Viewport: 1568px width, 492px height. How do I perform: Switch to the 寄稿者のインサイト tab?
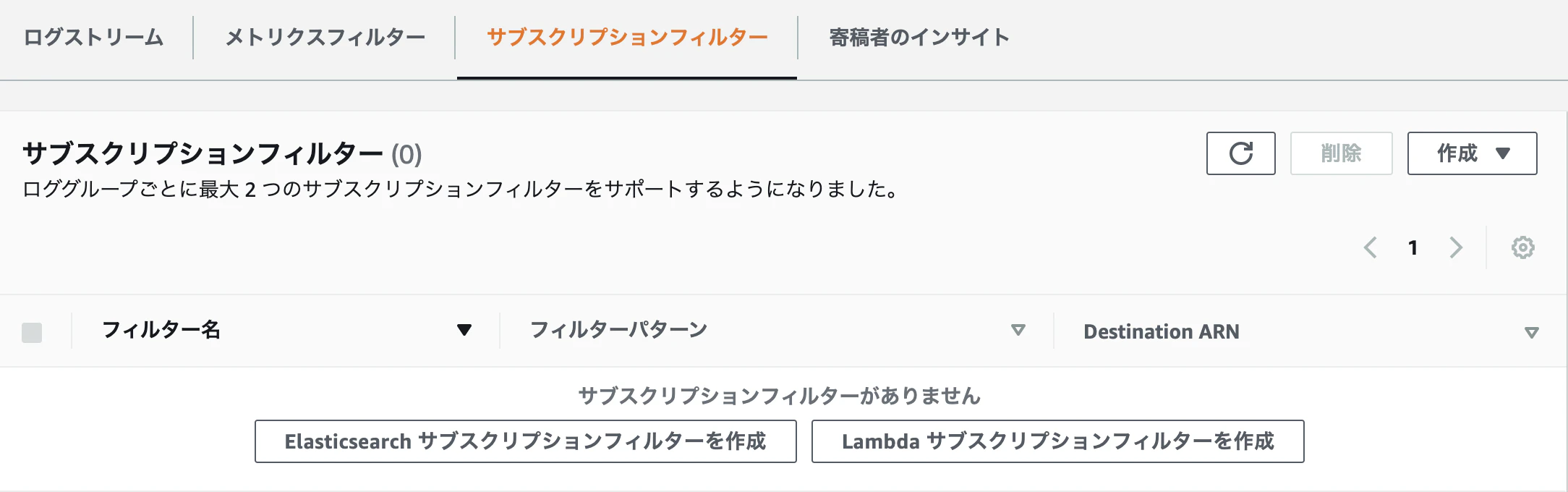(919, 38)
